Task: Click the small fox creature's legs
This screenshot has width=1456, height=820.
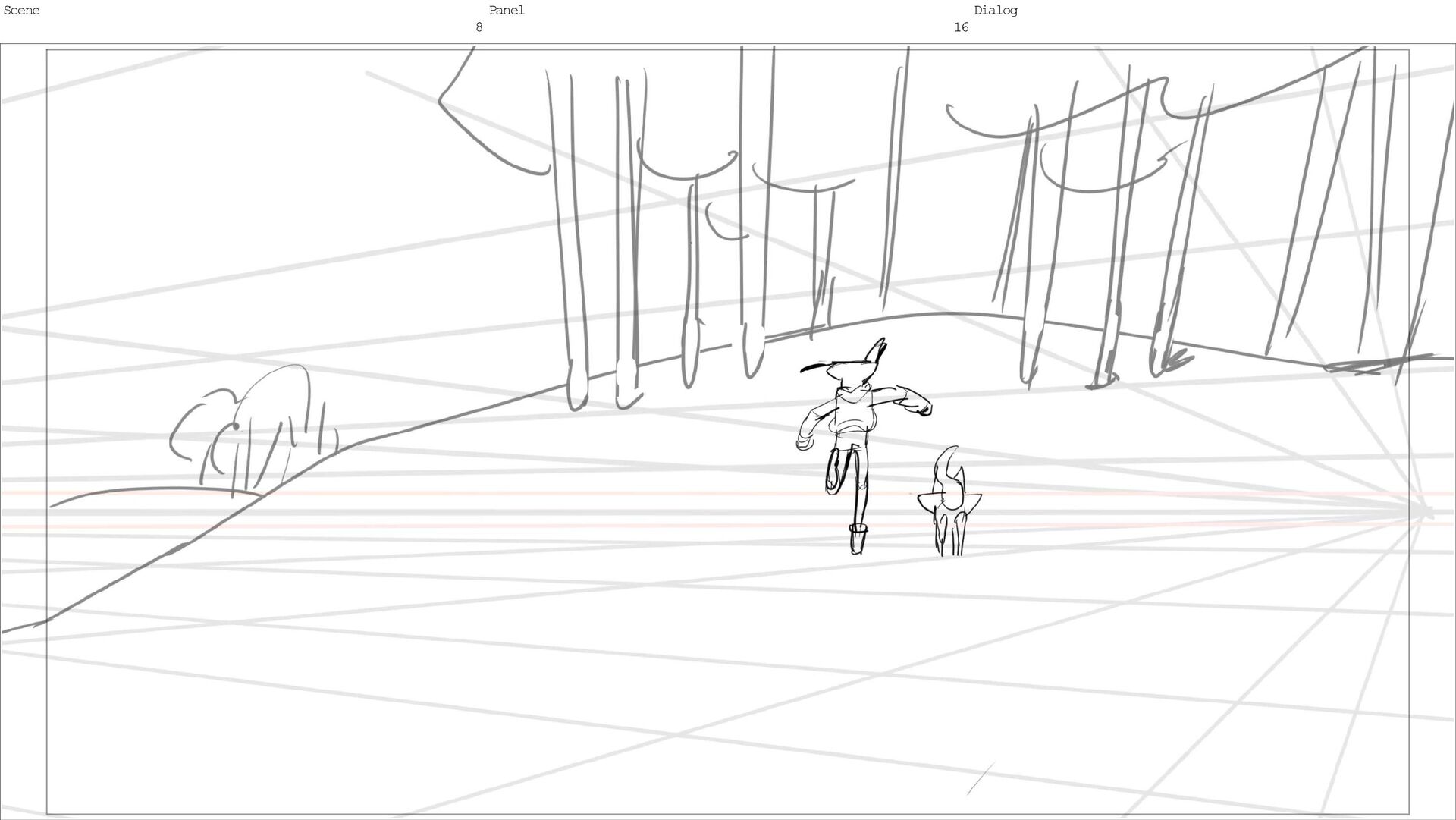Action: (x=950, y=535)
